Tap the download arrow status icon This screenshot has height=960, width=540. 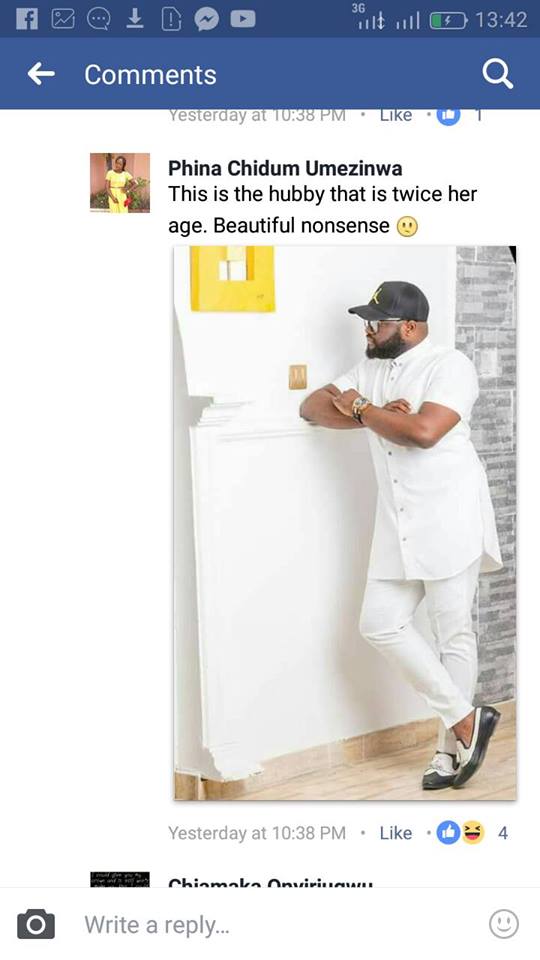(x=135, y=20)
